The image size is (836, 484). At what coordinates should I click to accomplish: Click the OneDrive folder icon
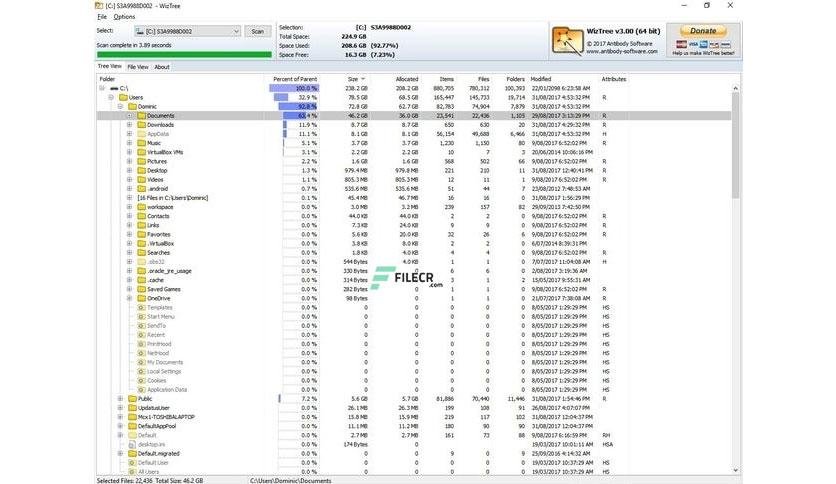(141, 299)
